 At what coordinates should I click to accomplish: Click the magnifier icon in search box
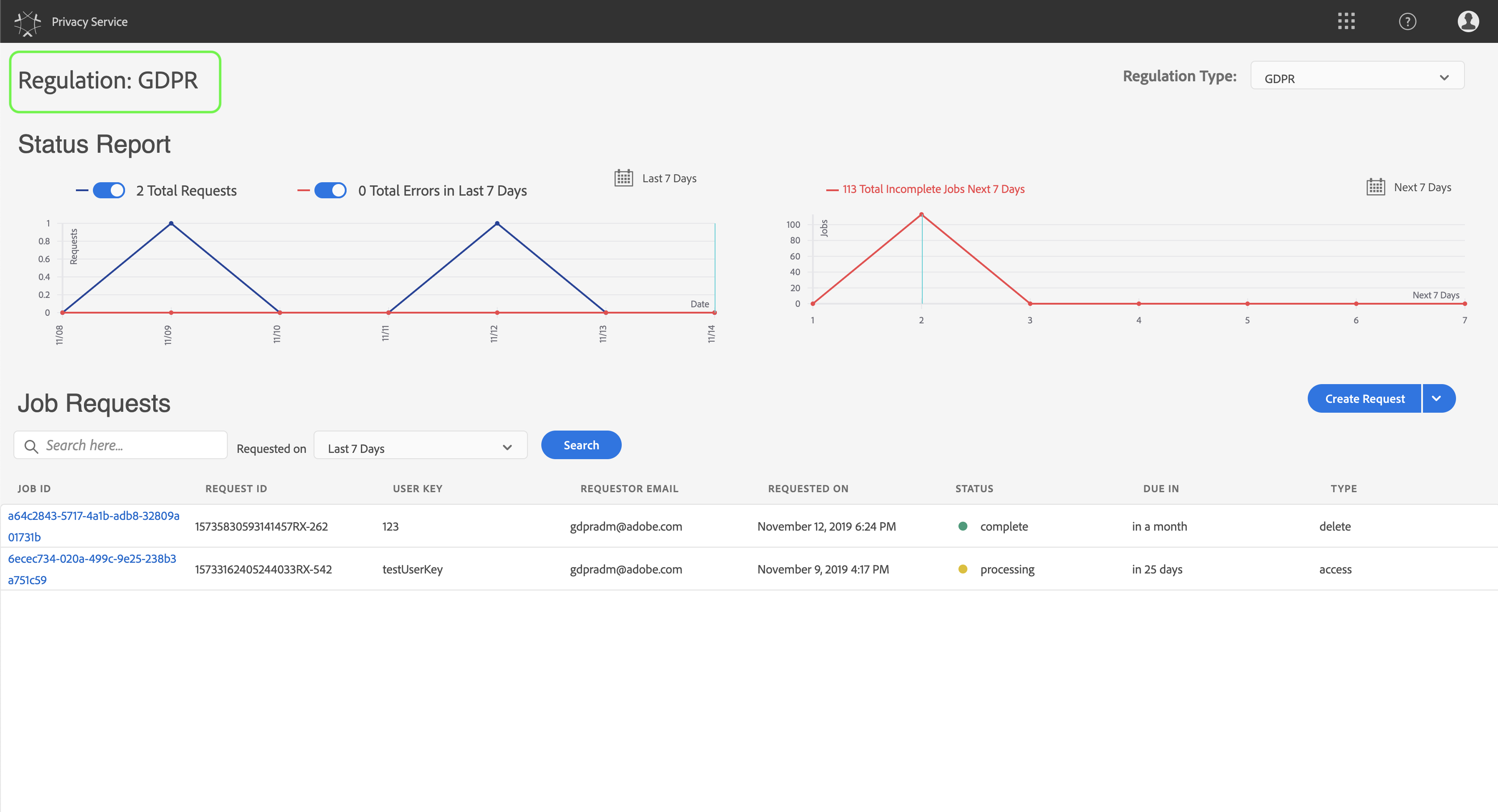point(31,446)
